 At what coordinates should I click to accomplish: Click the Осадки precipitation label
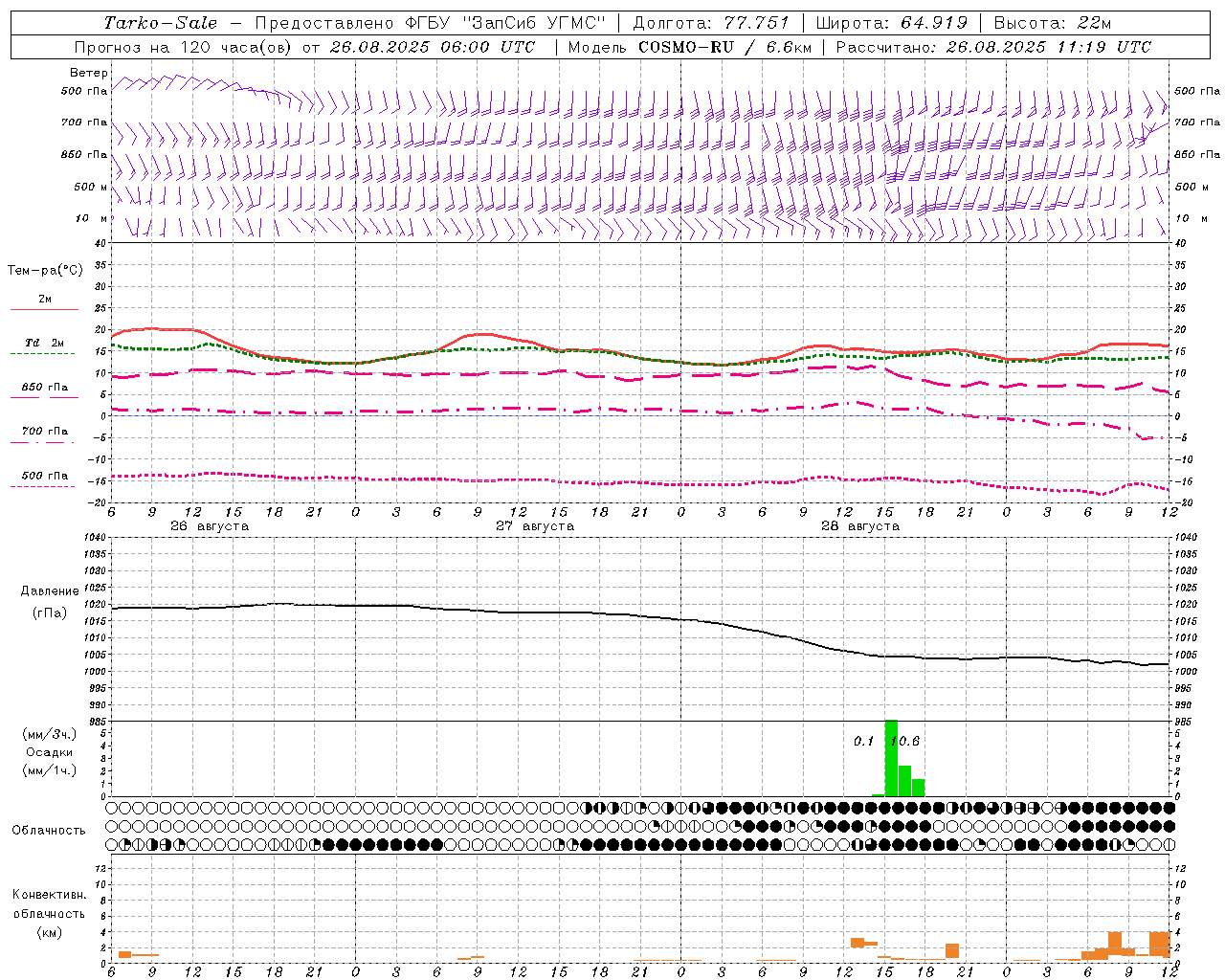pyautogui.click(x=50, y=752)
